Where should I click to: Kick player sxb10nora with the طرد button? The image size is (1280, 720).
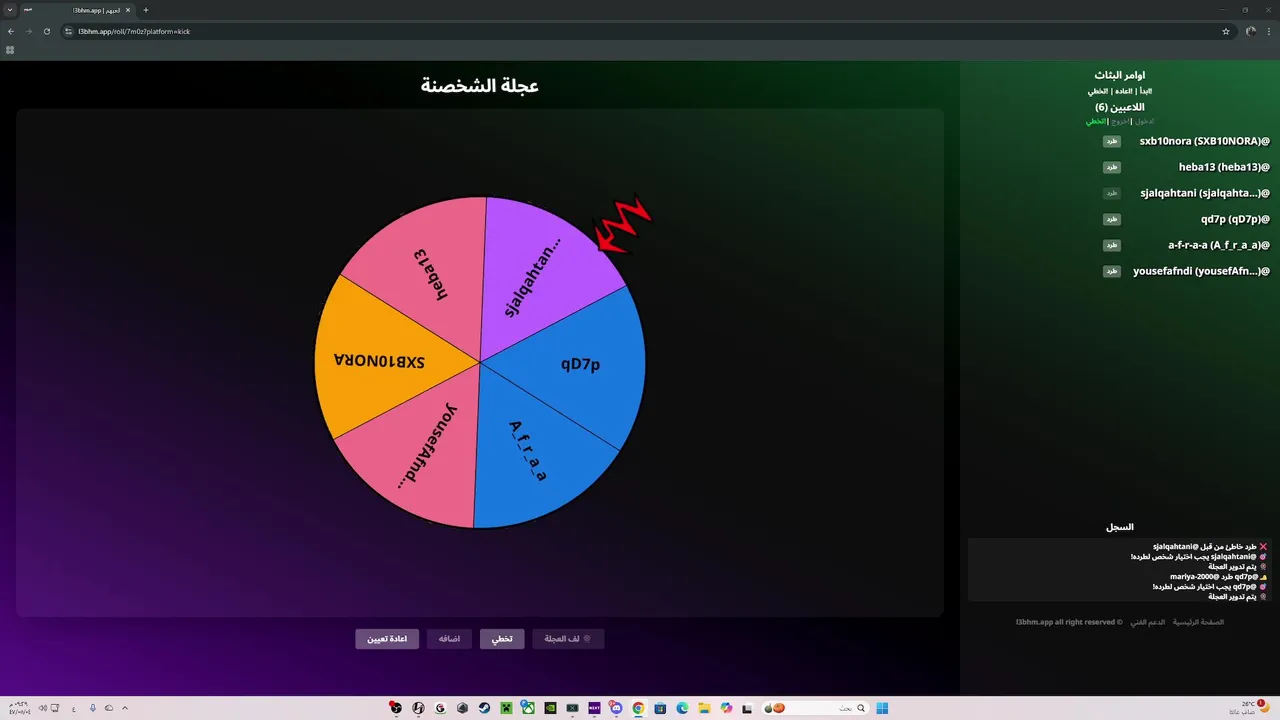tap(1112, 142)
